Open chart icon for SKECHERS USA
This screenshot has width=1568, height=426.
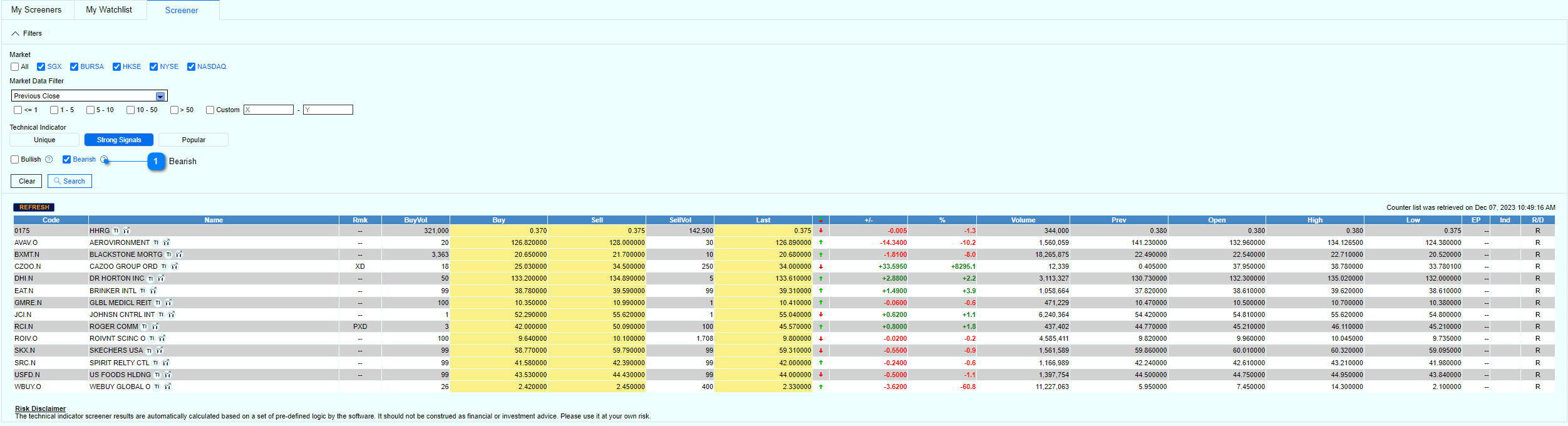pyautogui.click(x=160, y=350)
